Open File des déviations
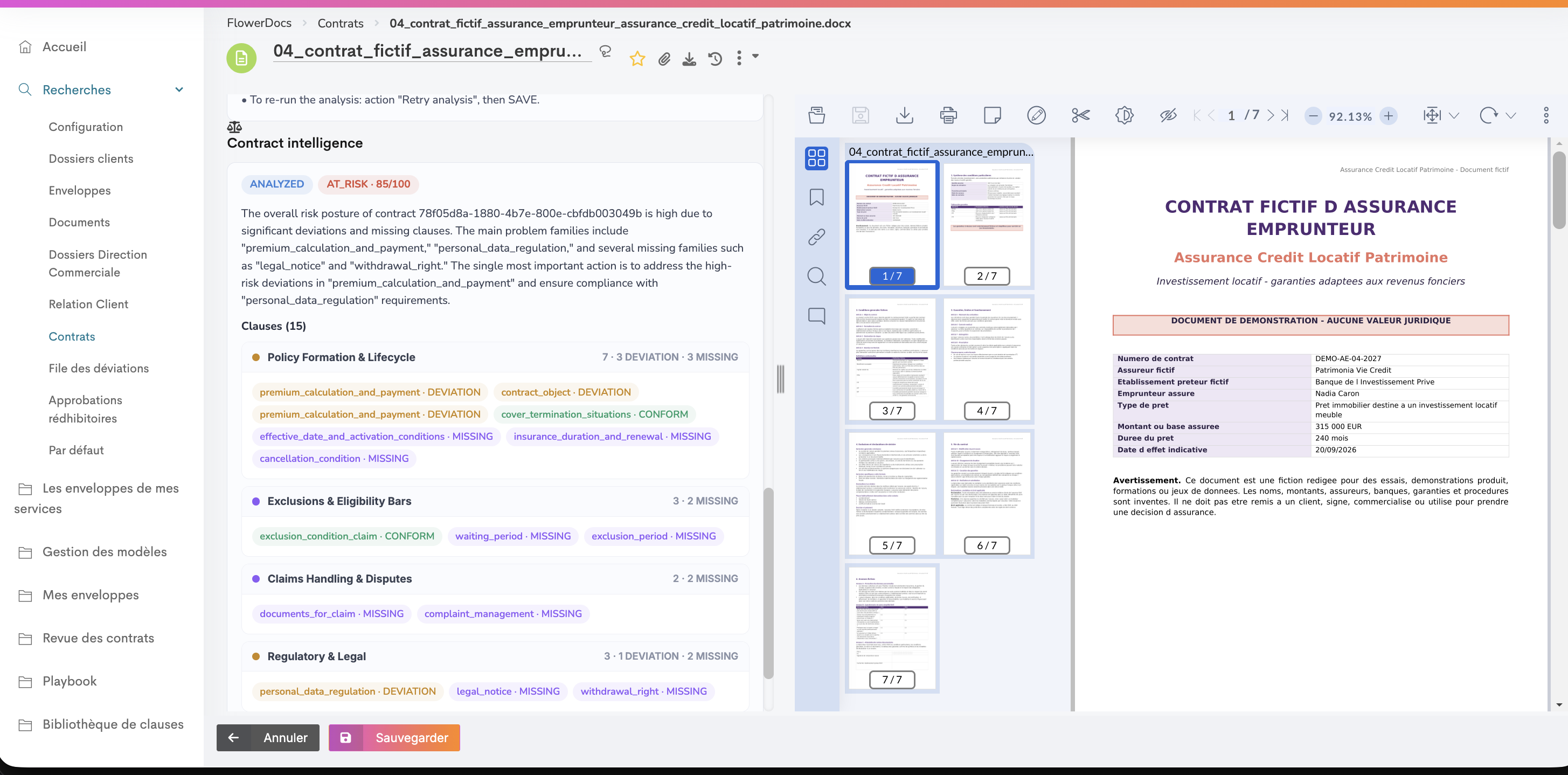 99,368
